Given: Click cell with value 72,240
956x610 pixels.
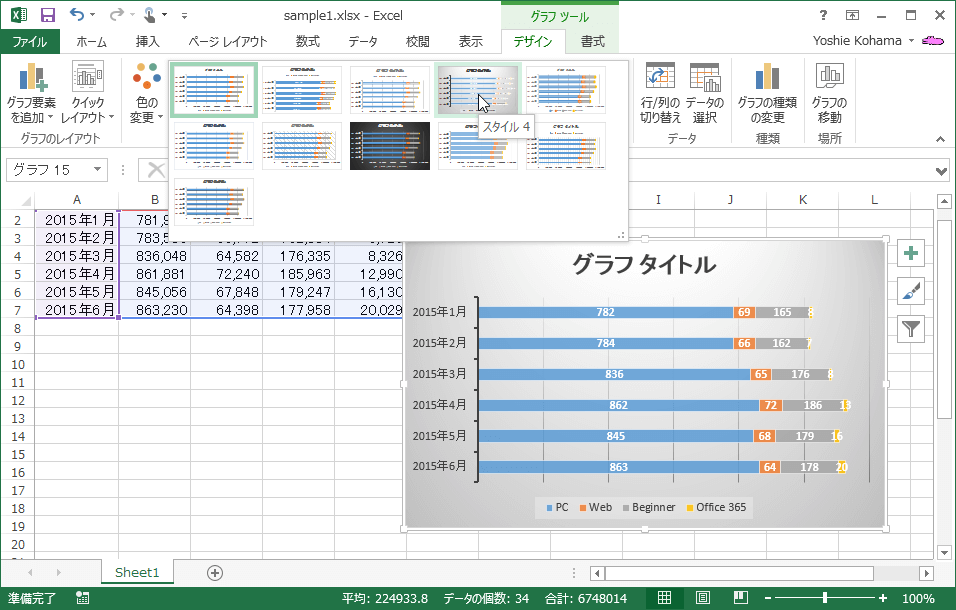Looking at the screenshot, I should tap(226, 274).
